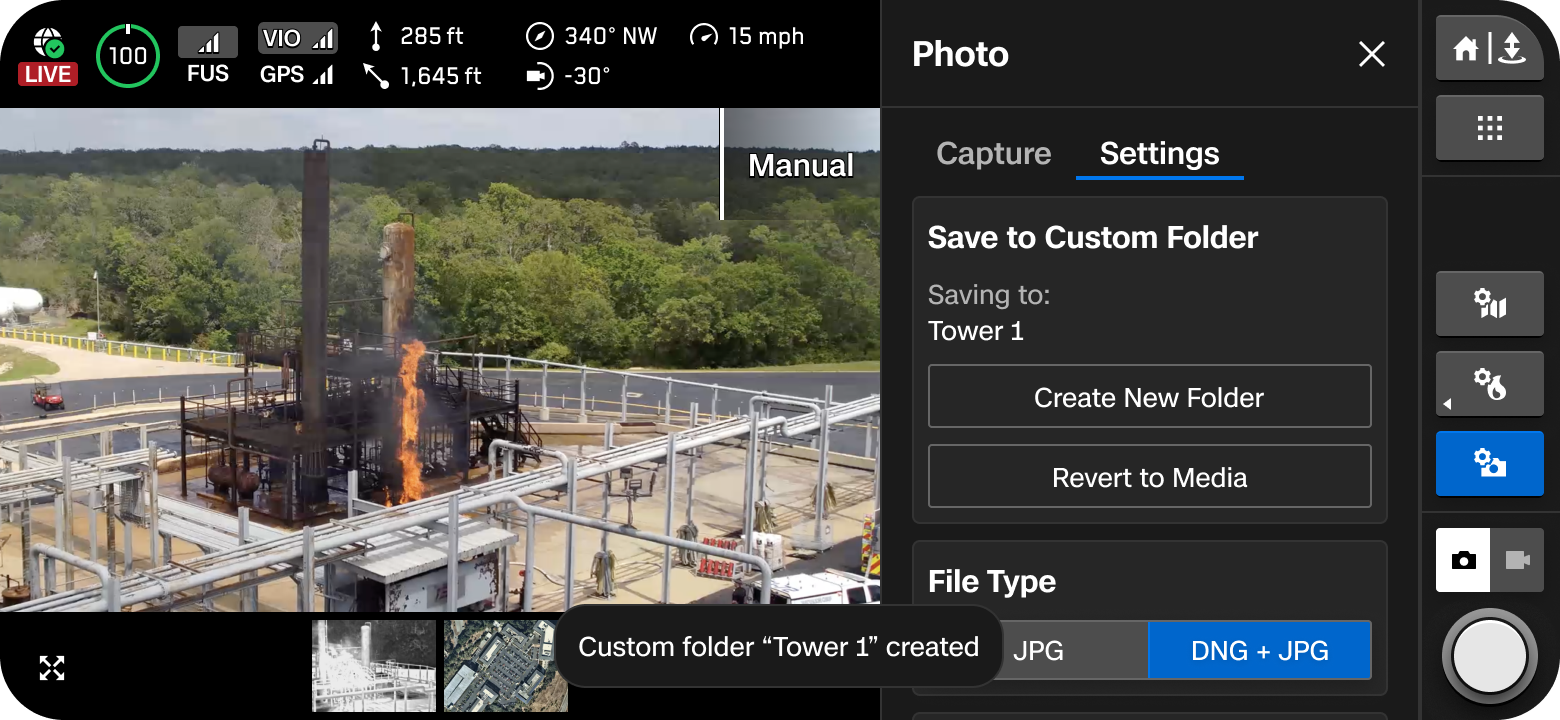Expand the camera view to fullscreen
This screenshot has width=1560, height=720.
coord(52,668)
